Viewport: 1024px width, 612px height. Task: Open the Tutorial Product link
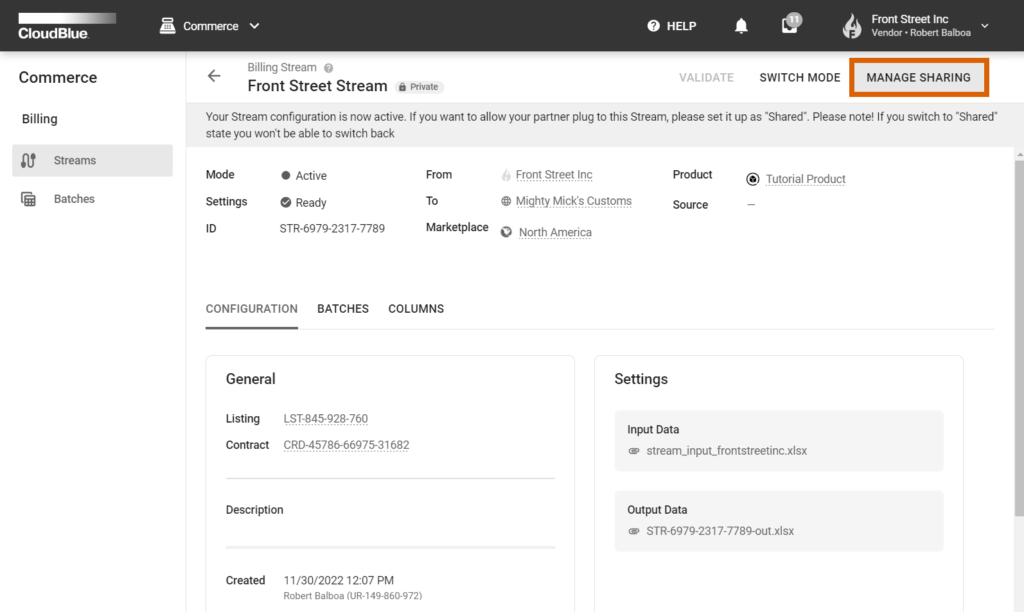coord(805,179)
